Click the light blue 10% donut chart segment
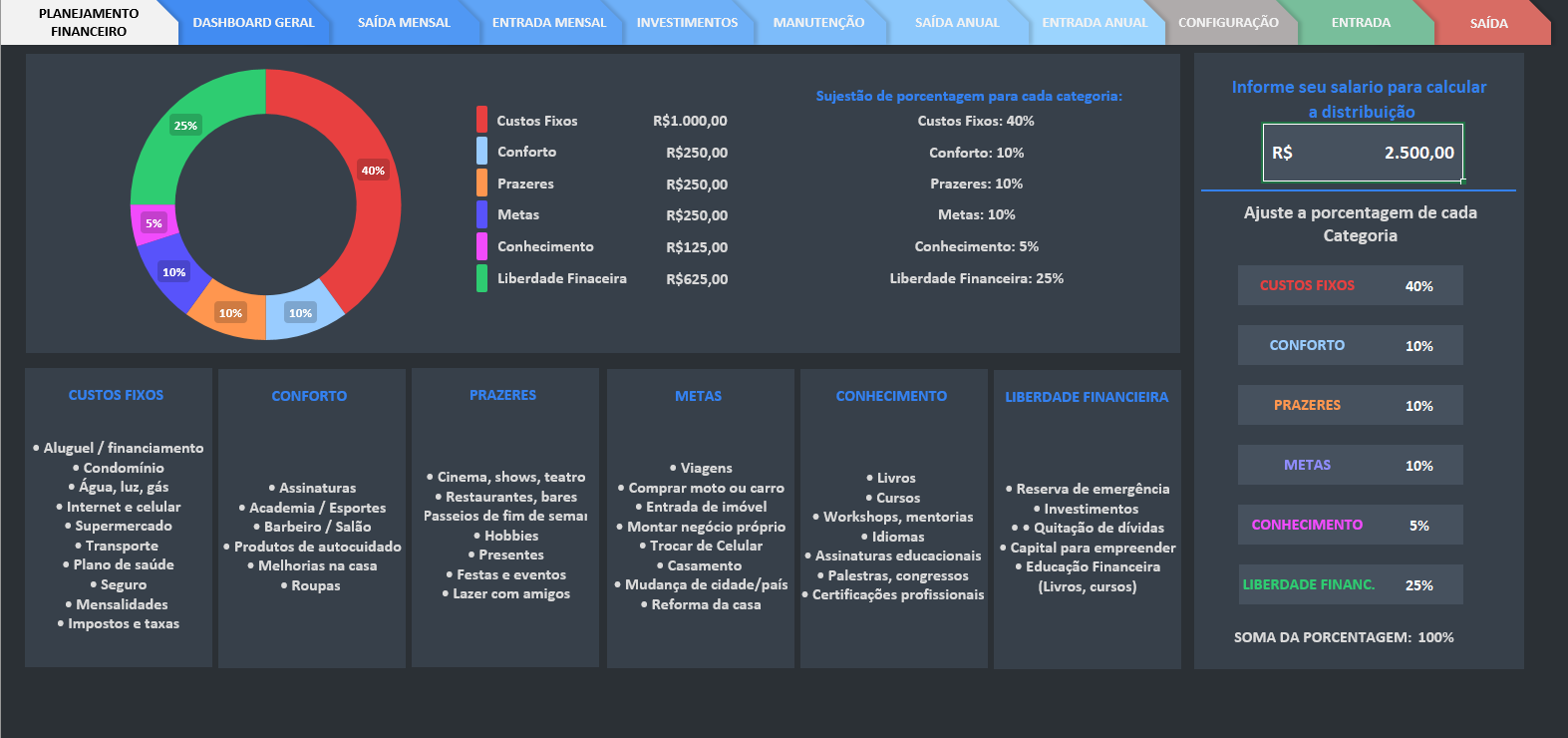Screen dimensions: 1568x738 pyautogui.click(x=300, y=313)
